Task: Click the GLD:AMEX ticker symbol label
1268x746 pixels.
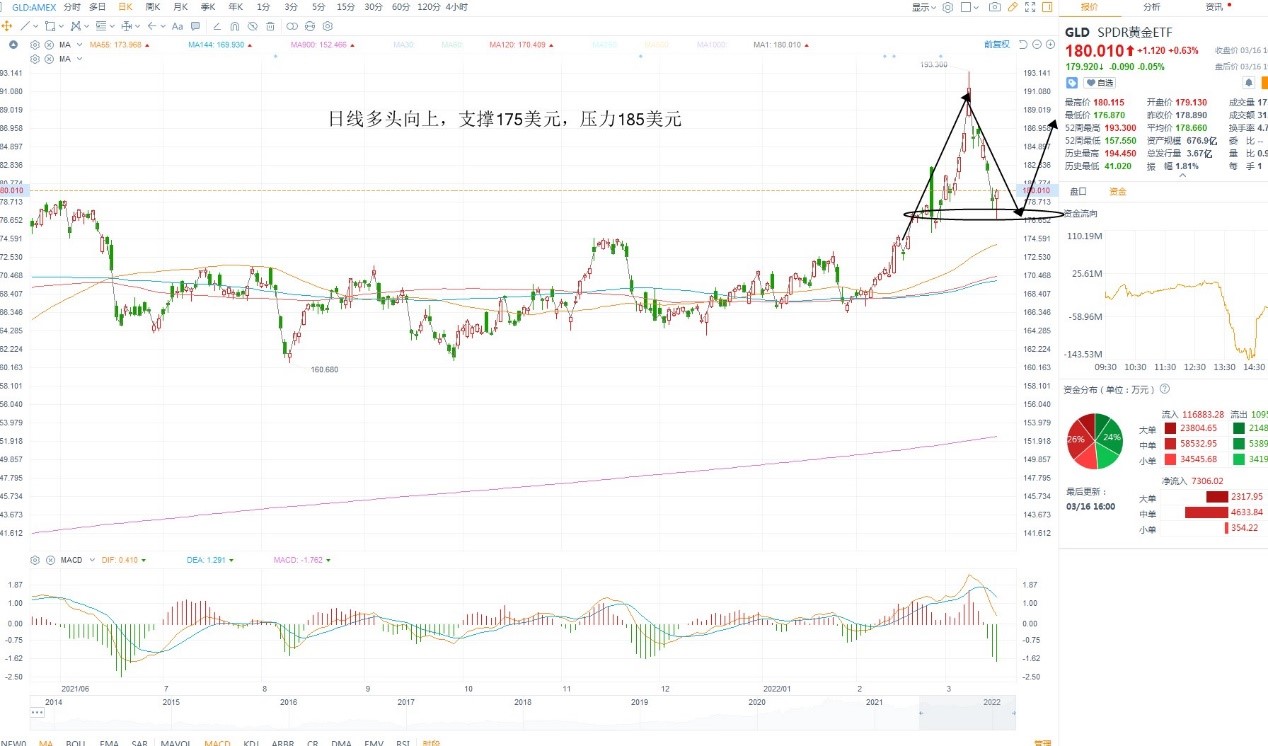Action: [x=34, y=7]
